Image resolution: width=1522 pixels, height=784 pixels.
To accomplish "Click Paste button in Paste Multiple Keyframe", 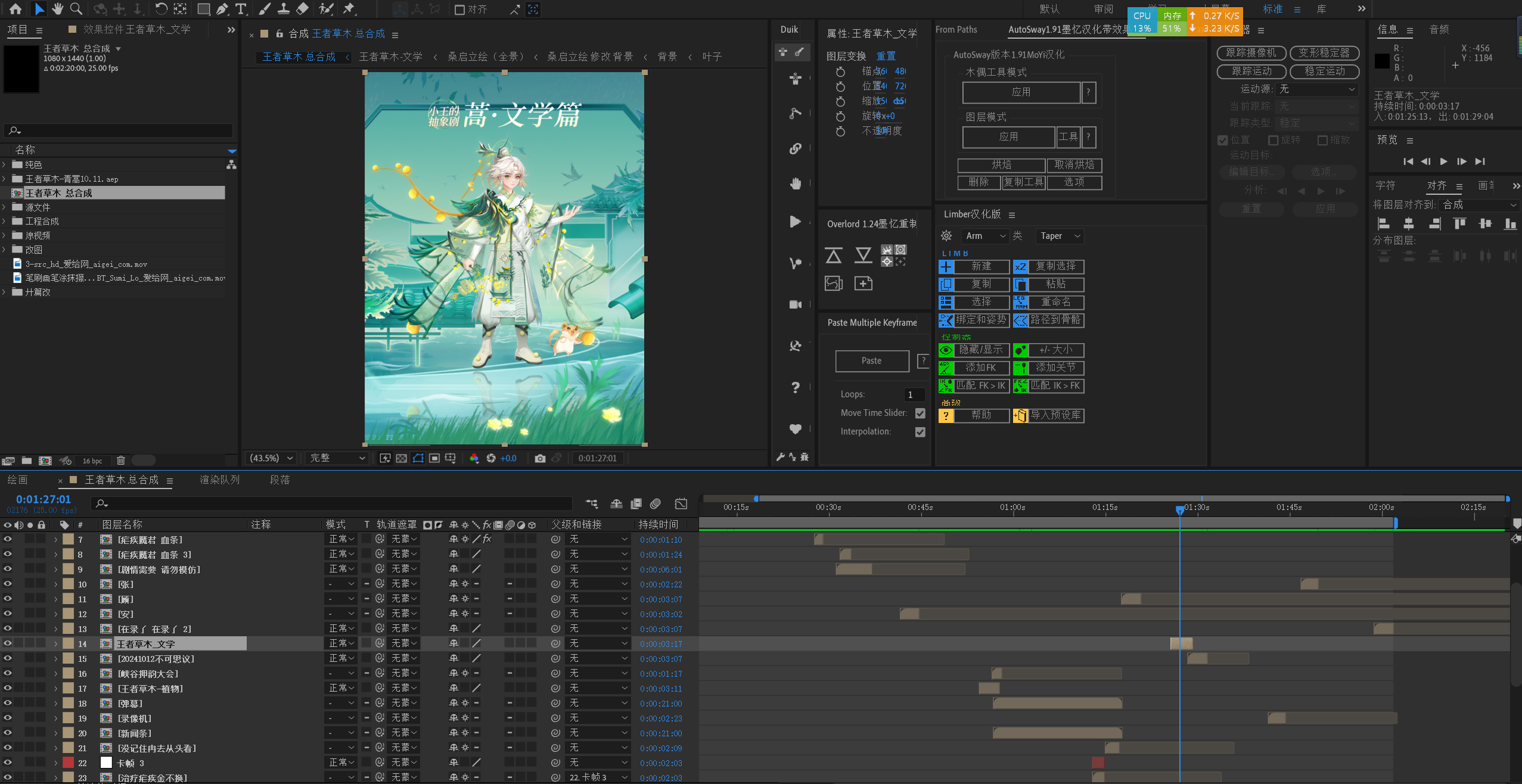I will coord(872,361).
